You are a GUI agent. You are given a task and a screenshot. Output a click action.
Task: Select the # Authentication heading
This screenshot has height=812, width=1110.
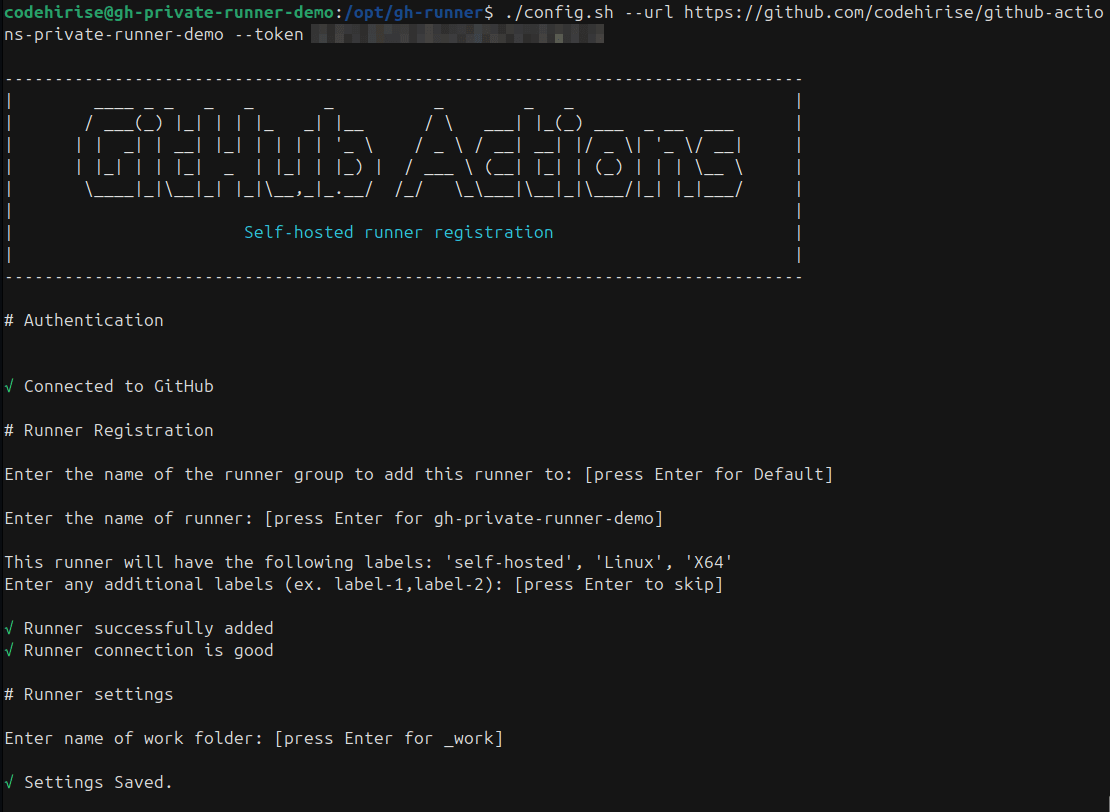pyautogui.click(x=84, y=321)
